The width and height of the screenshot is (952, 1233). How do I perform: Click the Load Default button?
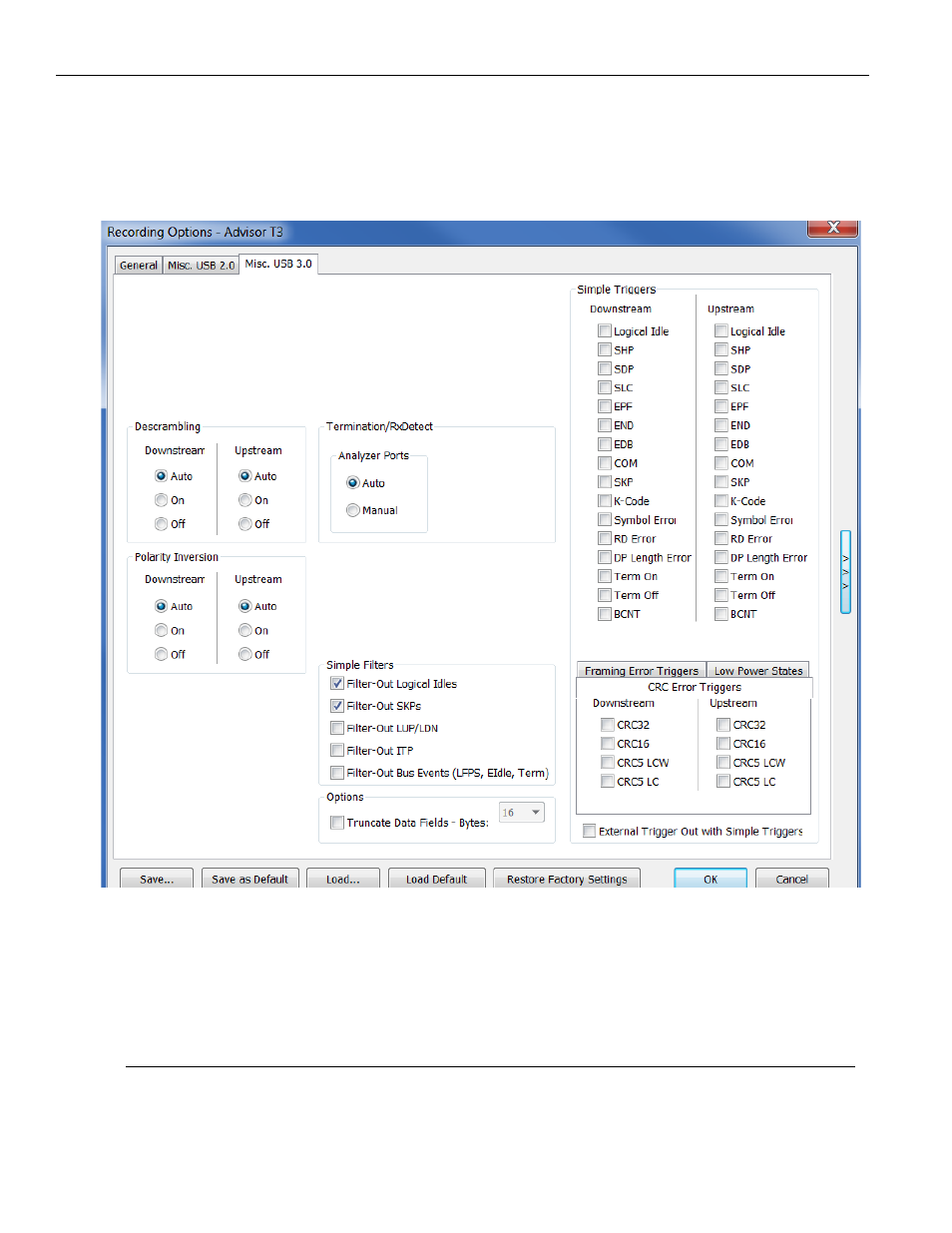point(436,879)
